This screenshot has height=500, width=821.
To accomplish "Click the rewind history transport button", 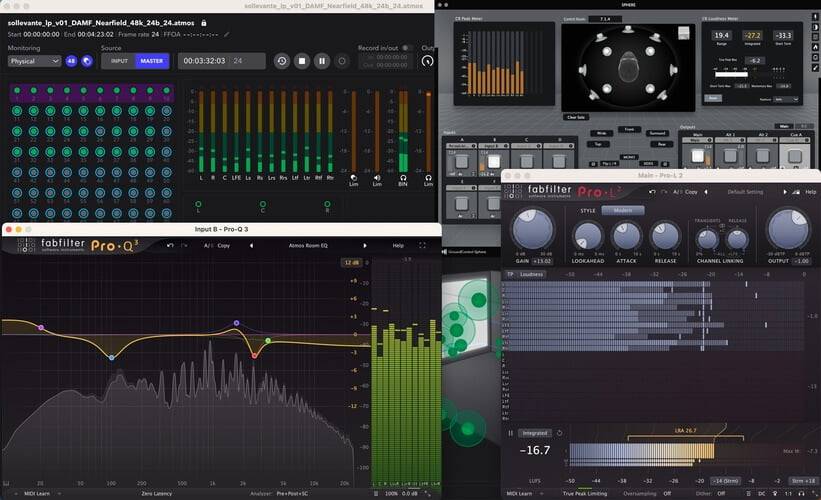I will coord(282,61).
